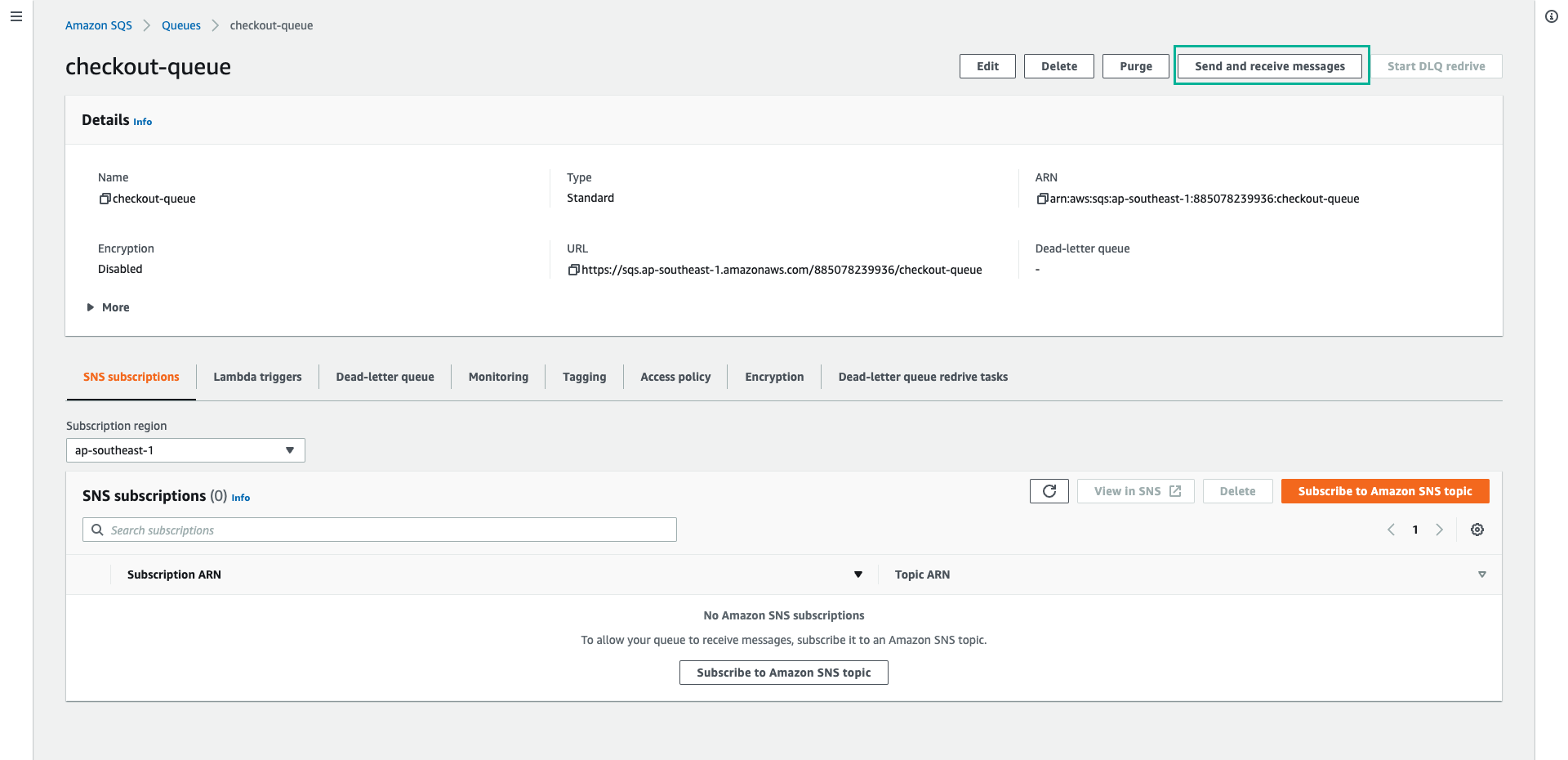Refresh the SNS subscriptions list

pos(1049,491)
